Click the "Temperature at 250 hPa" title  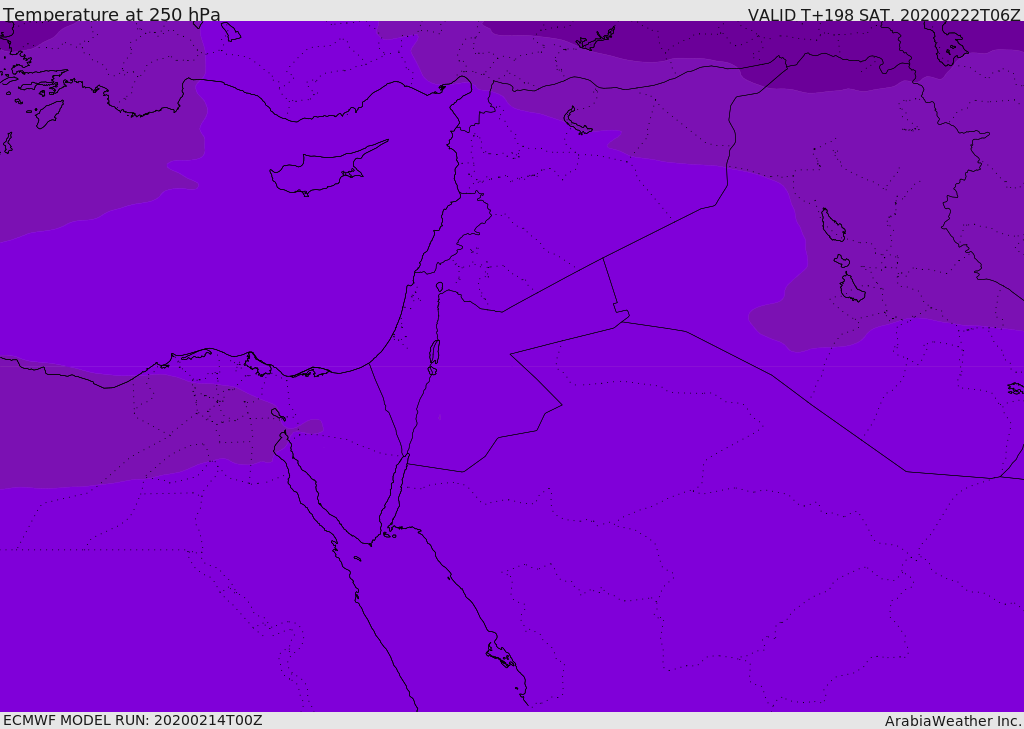[x=112, y=15]
